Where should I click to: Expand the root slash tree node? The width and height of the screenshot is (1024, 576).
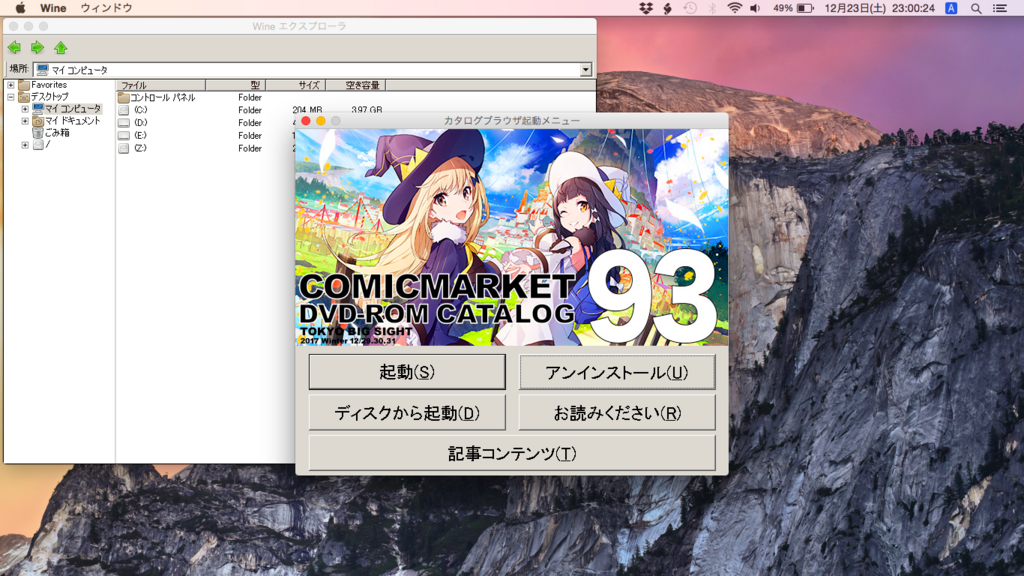click(25, 145)
